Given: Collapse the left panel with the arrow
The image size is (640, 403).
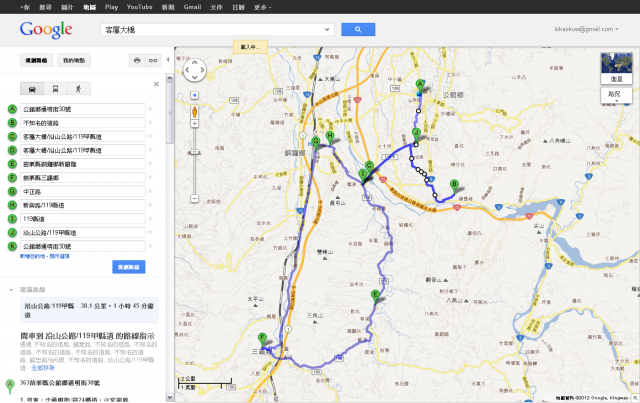Looking at the screenshot, I should click(x=168, y=60).
